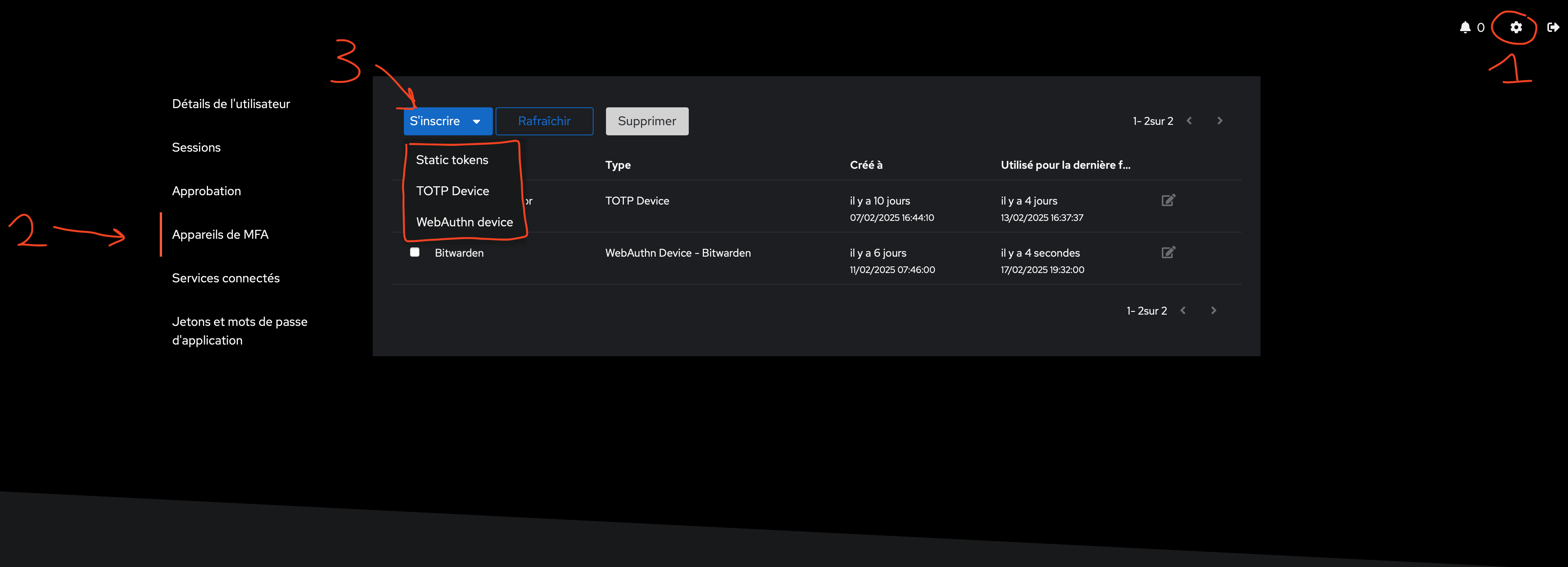The image size is (1568, 567).
Task: Go to previous page, top pagination
Action: click(x=1189, y=121)
